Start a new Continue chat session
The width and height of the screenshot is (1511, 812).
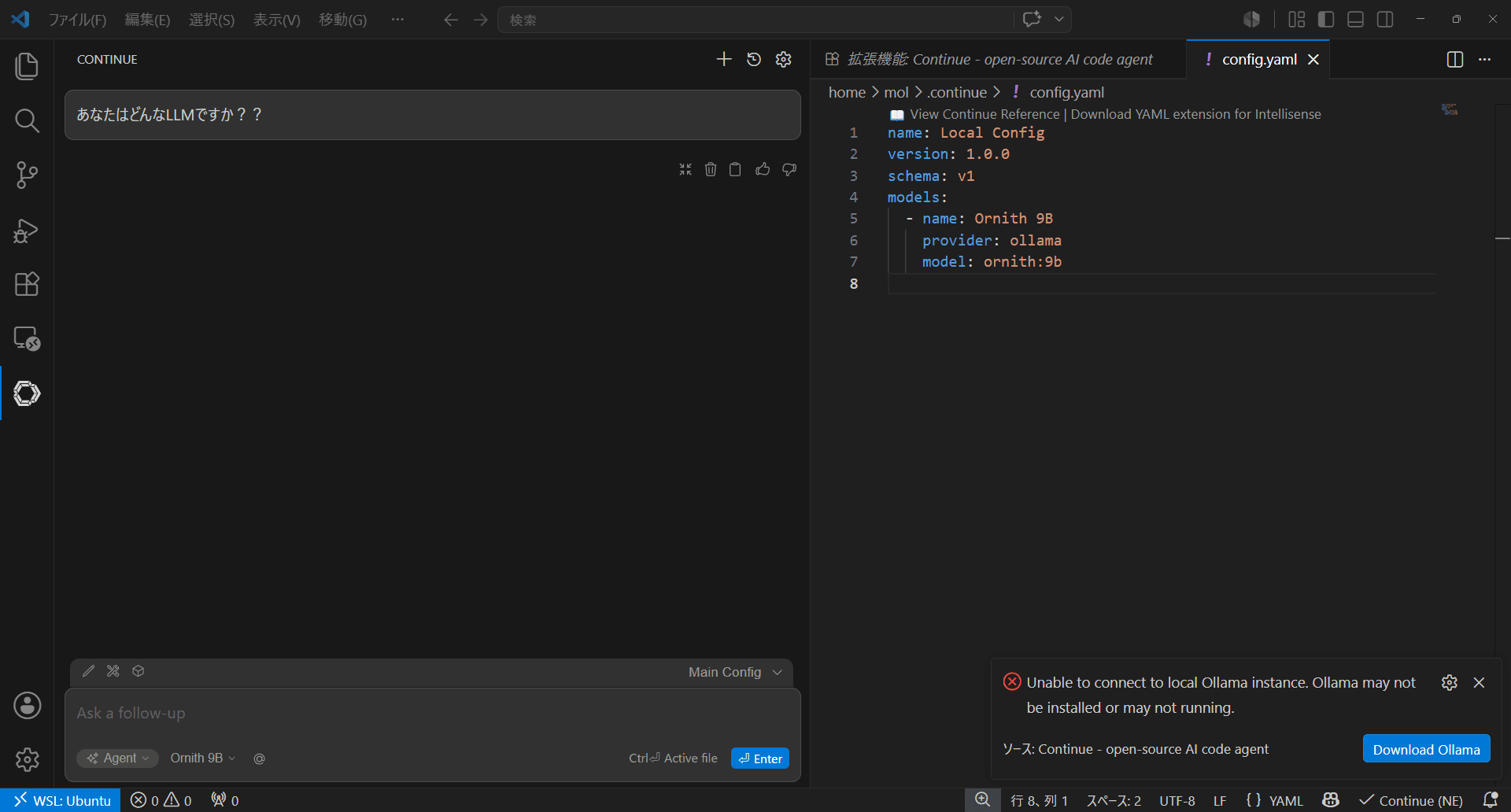[724, 59]
